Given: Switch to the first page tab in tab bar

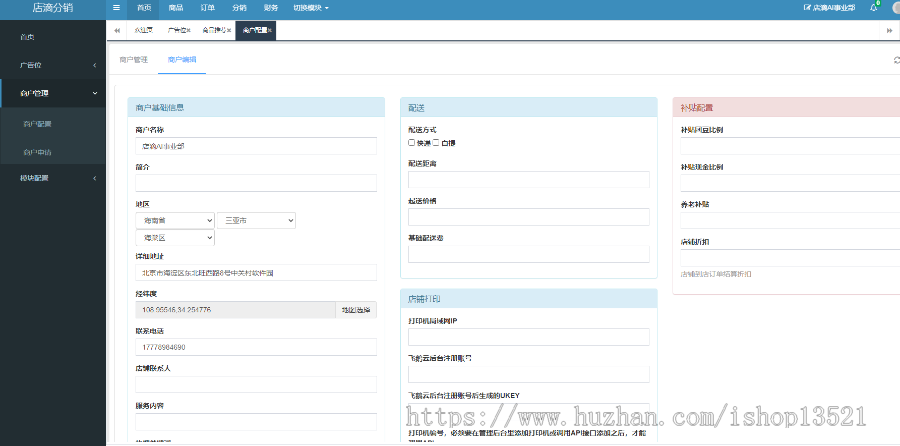Looking at the screenshot, I should pos(143,30).
